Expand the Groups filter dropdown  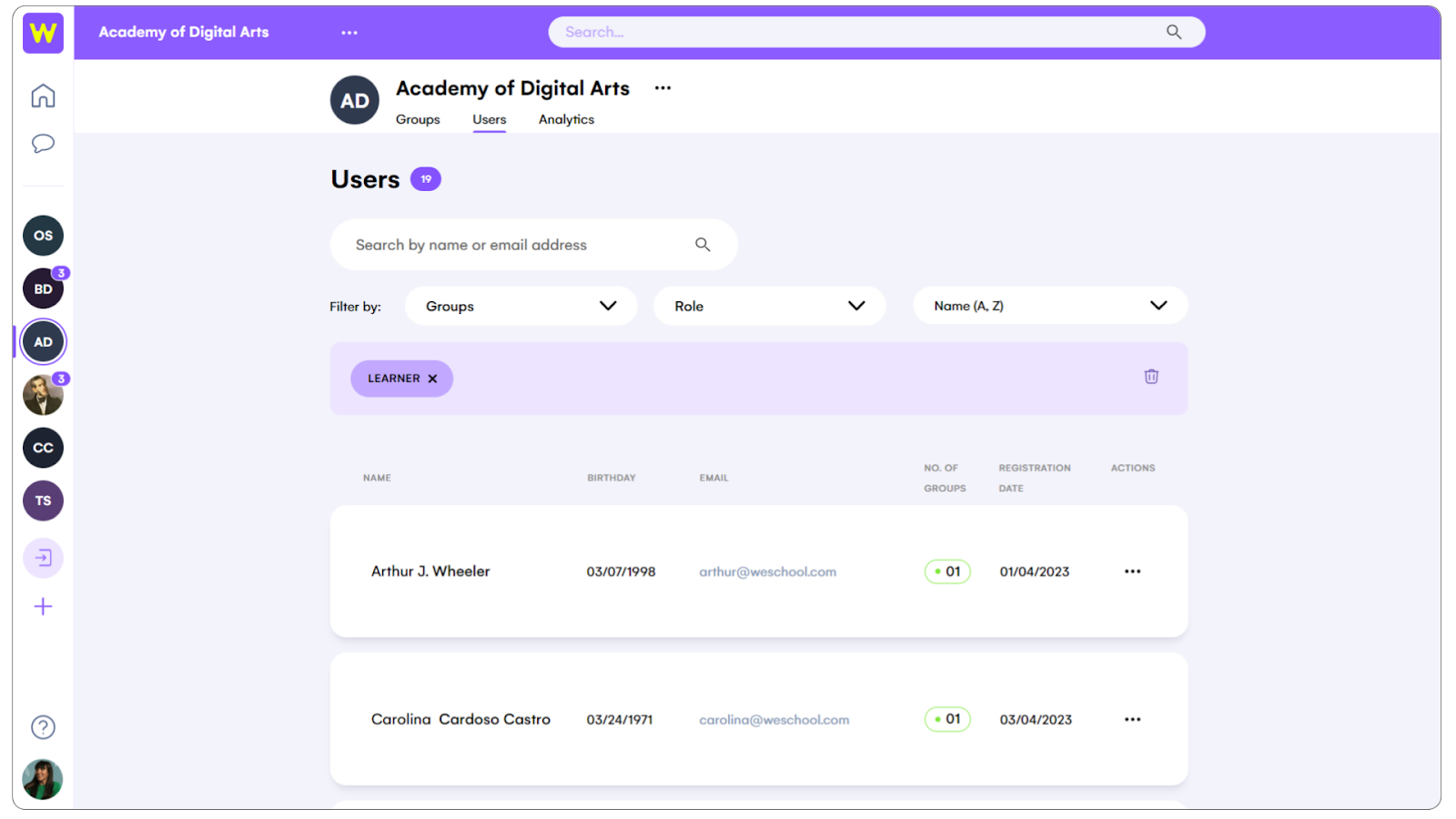click(521, 306)
